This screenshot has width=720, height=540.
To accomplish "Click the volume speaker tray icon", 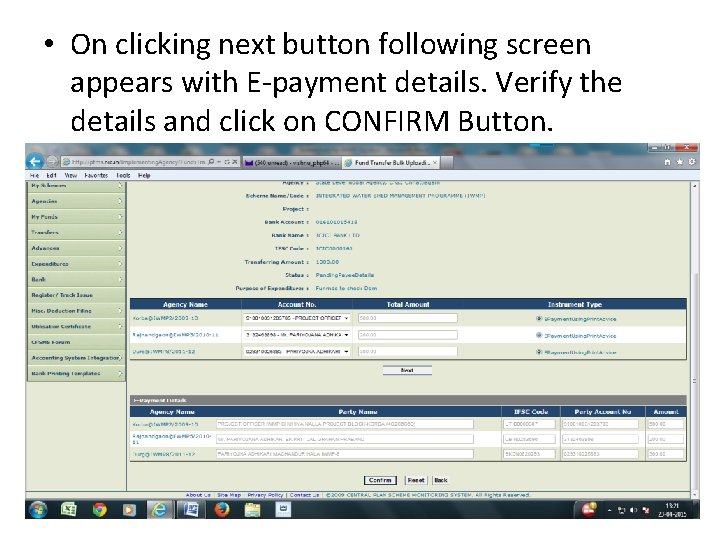I will pos(634,510).
